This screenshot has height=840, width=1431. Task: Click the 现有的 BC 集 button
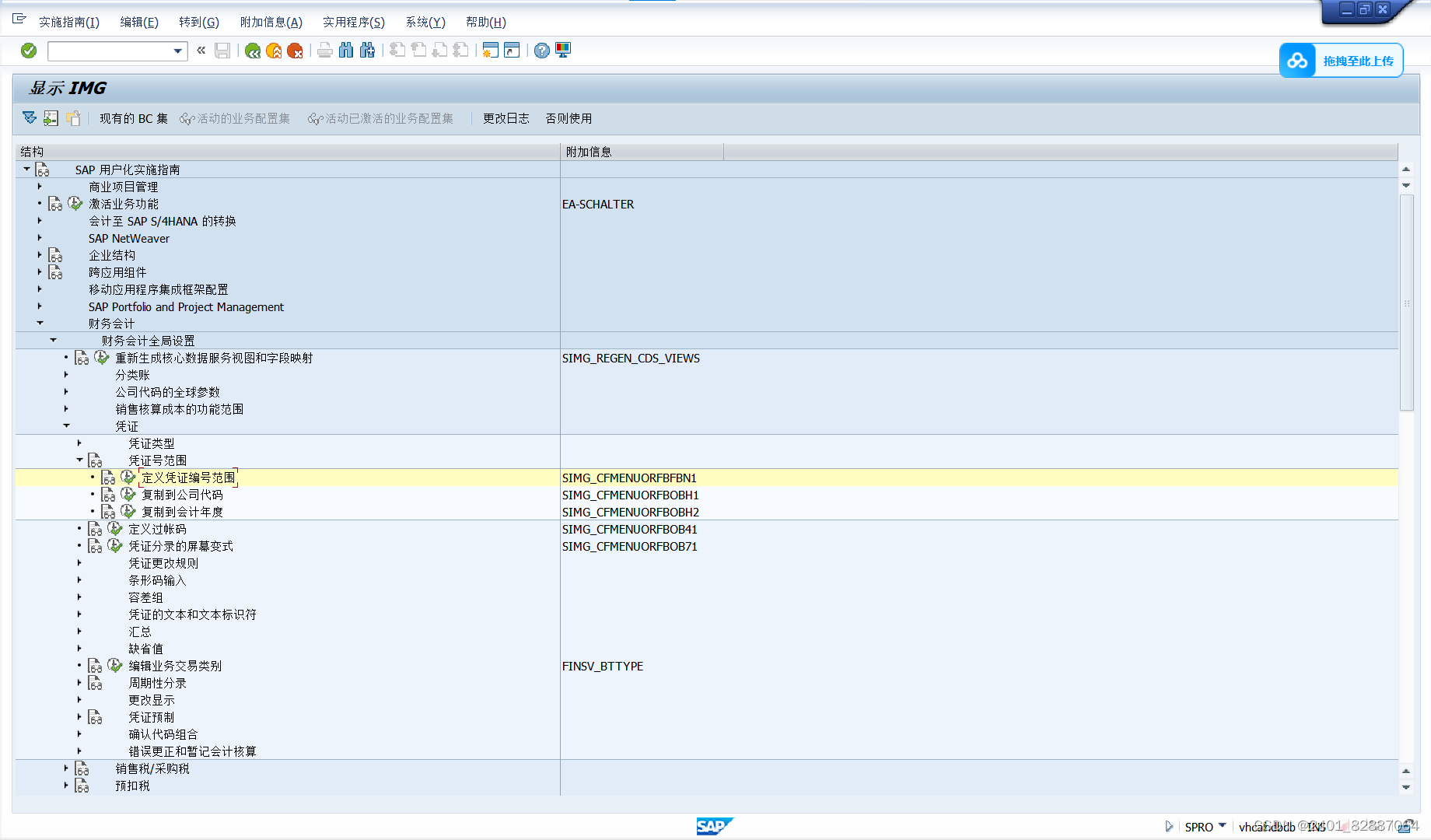click(133, 118)
